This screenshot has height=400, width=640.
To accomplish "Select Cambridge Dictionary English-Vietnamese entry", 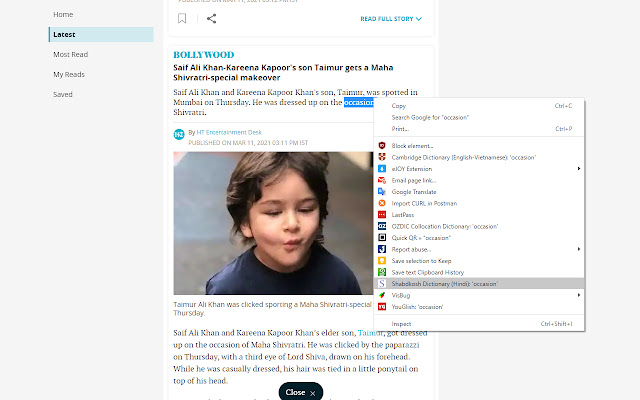I will pyautogui.click(x=479, y=157).
